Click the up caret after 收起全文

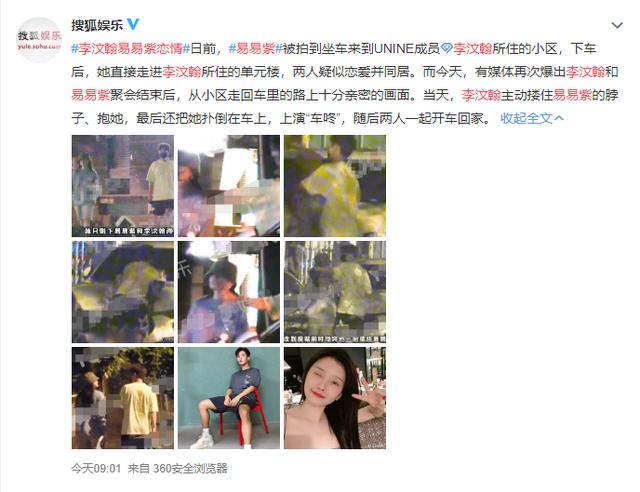pos(559,118)
